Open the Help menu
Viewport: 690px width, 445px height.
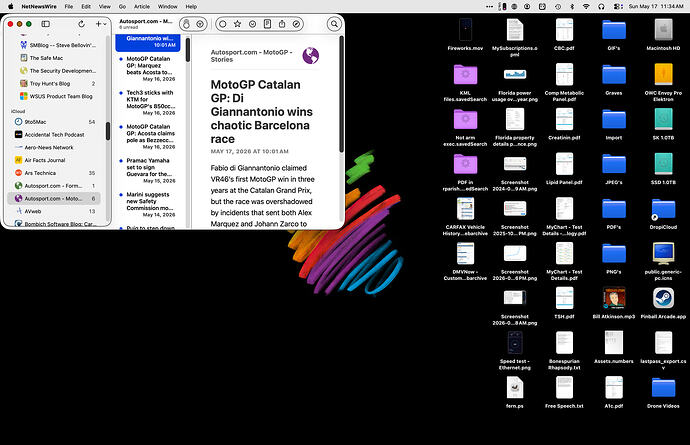[x=191, y=6]
